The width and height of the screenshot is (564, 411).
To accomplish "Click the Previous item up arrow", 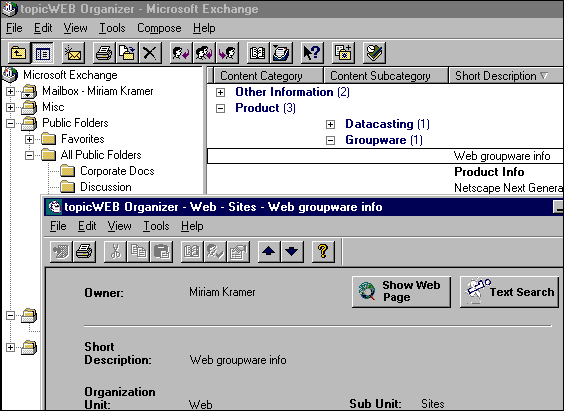I will tap(269, 251).
